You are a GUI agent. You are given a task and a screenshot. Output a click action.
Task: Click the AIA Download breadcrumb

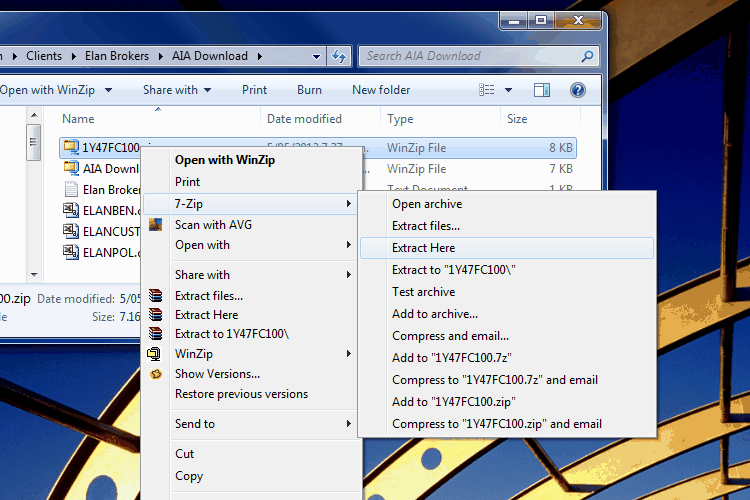[210, 56]
